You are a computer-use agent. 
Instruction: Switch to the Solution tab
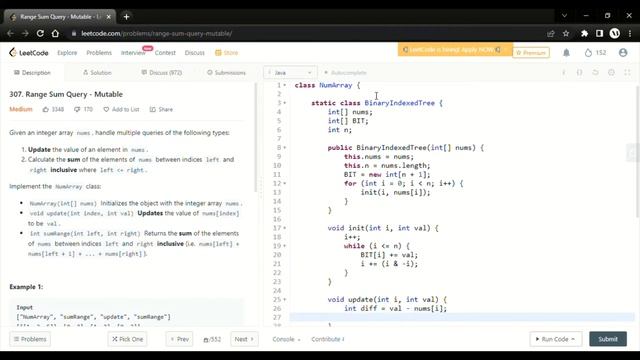tap(97, 73)
